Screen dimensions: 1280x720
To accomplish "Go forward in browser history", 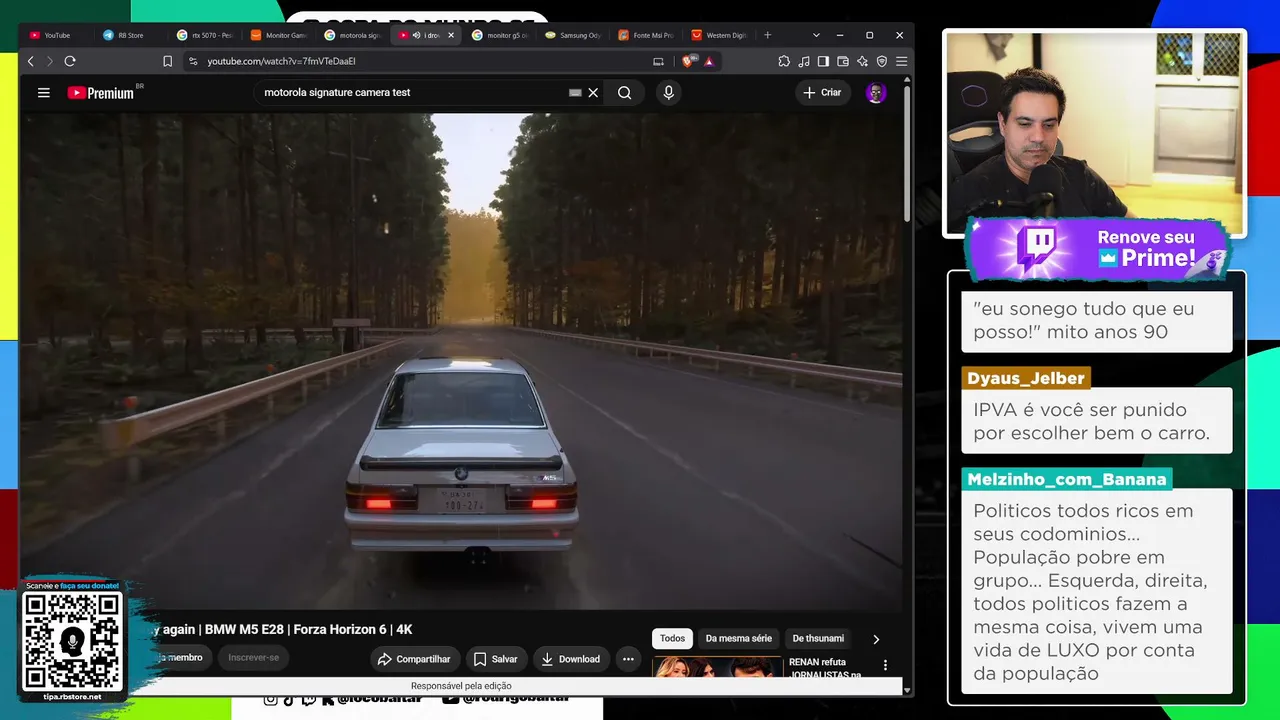I will click(50, 61).
